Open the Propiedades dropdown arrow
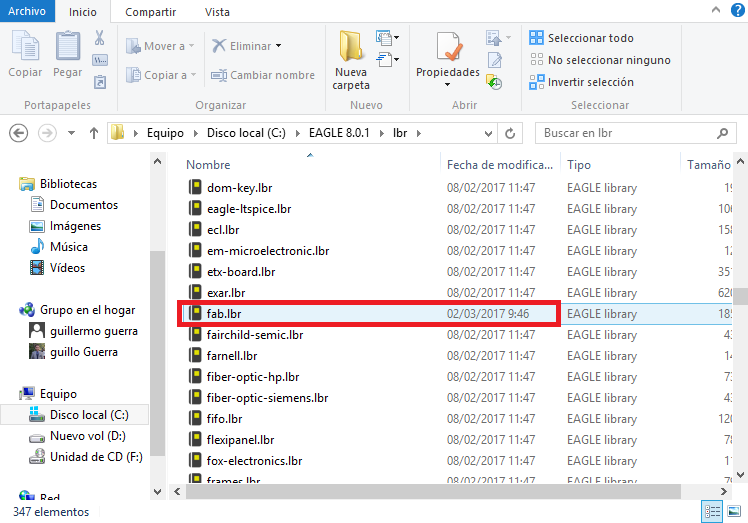This screenshot has height=523, width=748. pyautogui.click(x=447, y=85)
